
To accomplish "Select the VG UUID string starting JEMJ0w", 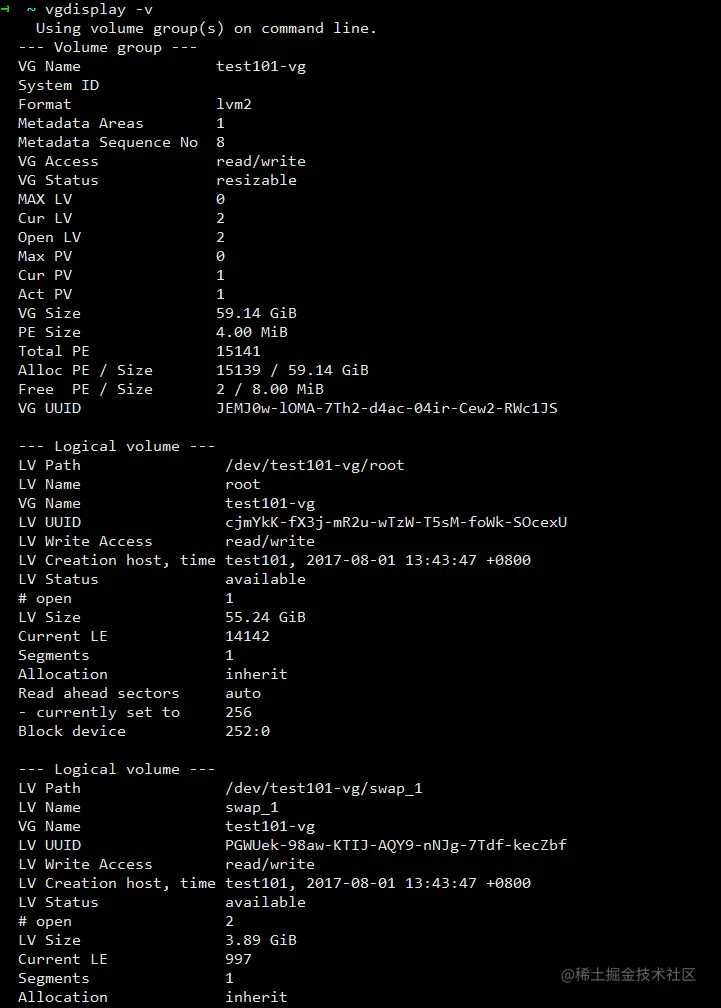I will point(386,408).
